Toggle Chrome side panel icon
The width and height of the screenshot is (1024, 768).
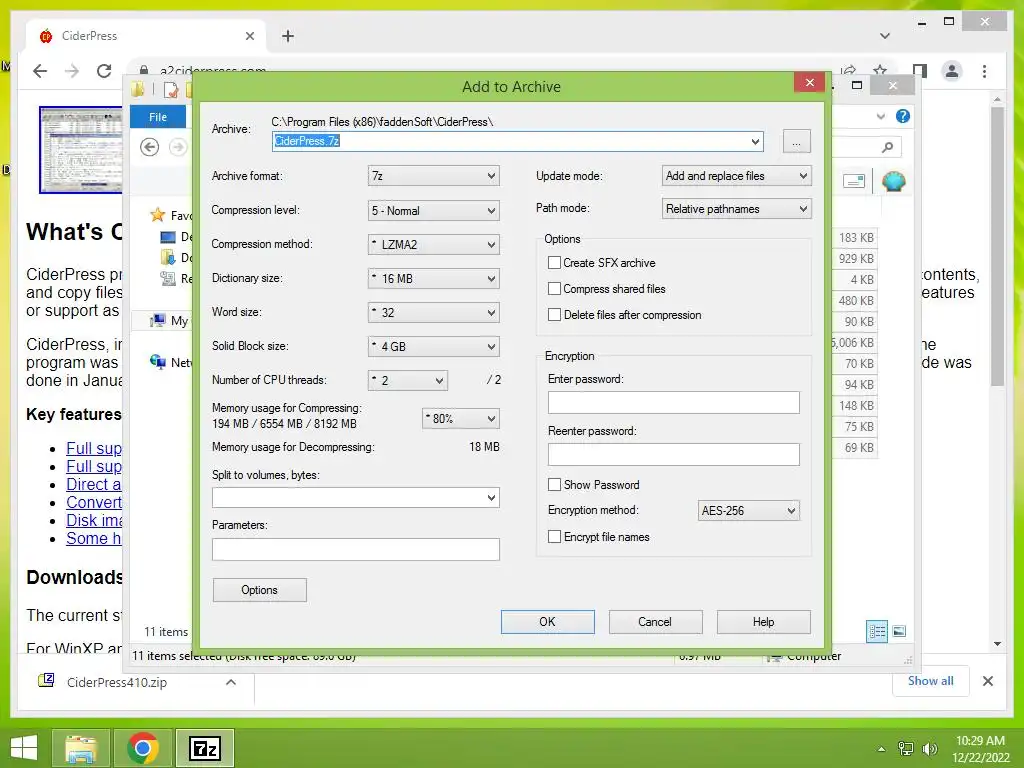point(920,71)
